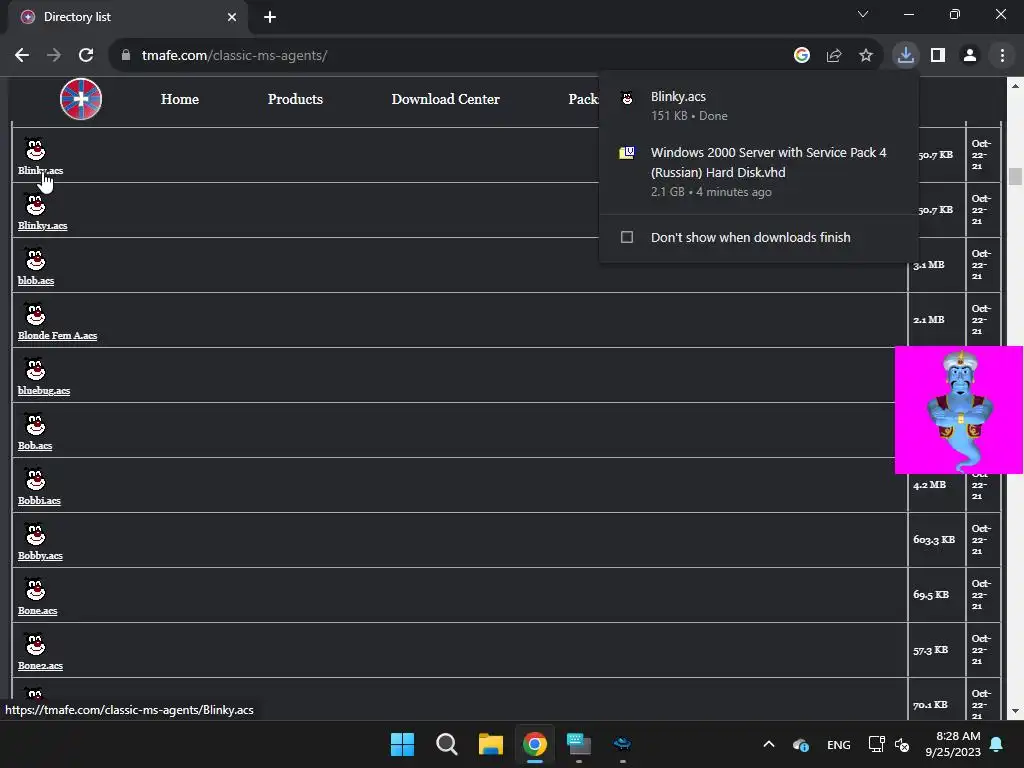Open the Windows 2000 Server .vhd download entry
This screenshot has height=768, width=1024.
[x=759, y=172]
